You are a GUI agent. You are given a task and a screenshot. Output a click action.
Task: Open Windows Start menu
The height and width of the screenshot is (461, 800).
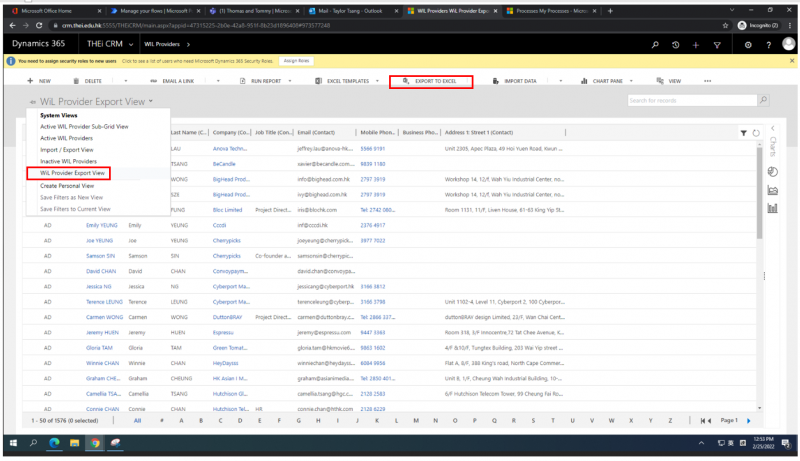click(13, 443)
